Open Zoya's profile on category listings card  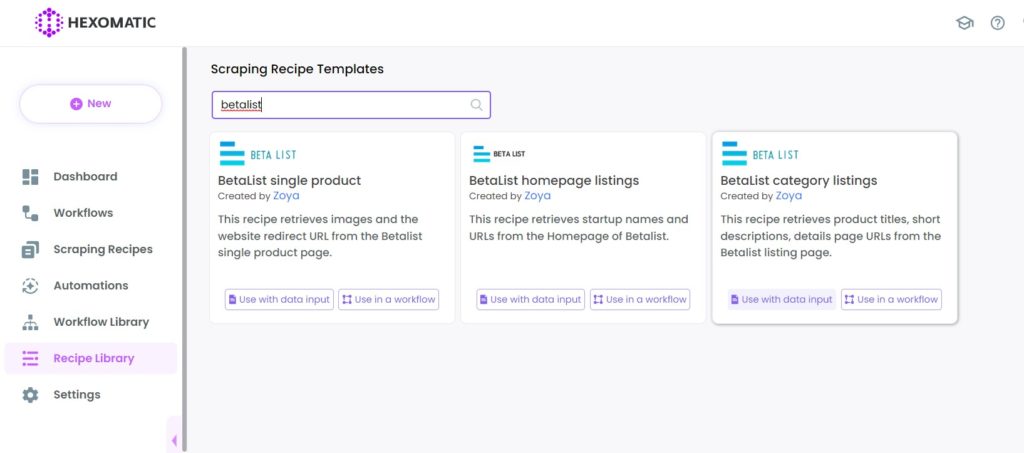[x=789, y=196]
